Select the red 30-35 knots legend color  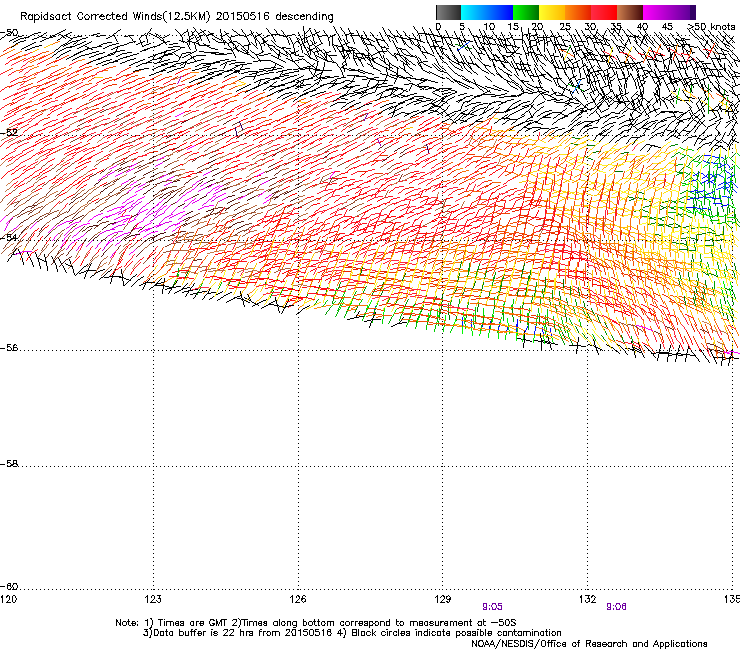[604, 12]
